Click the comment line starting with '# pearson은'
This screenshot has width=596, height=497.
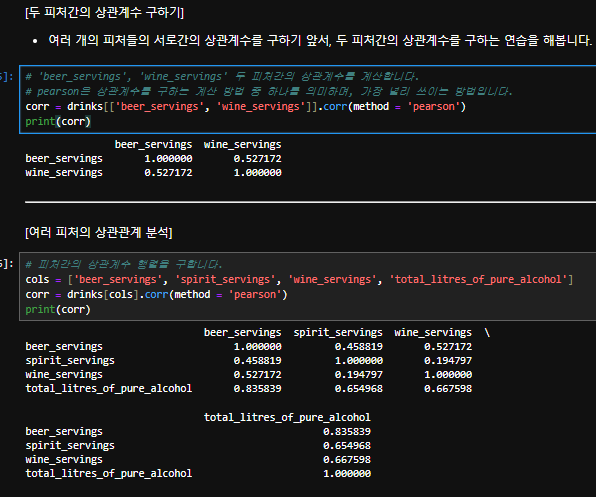click(269, 92)
